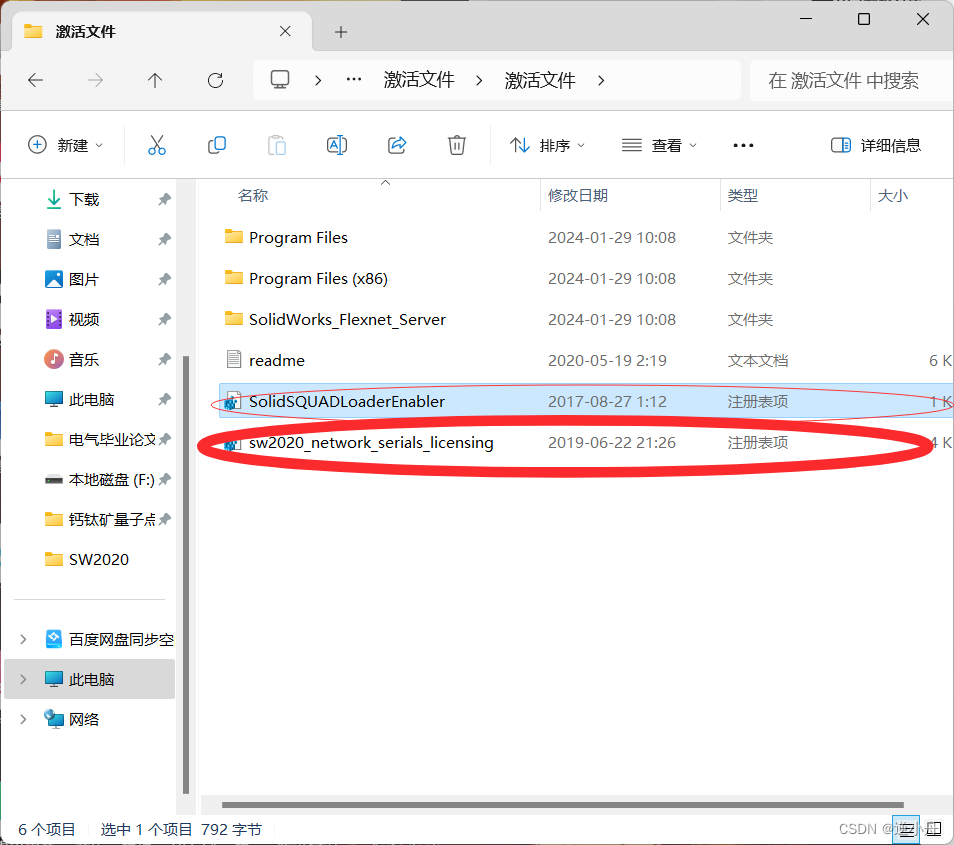The image size is (954, 845).
Task: Click last 激活文件 breadcrumb segment
Action: [540, 80]
